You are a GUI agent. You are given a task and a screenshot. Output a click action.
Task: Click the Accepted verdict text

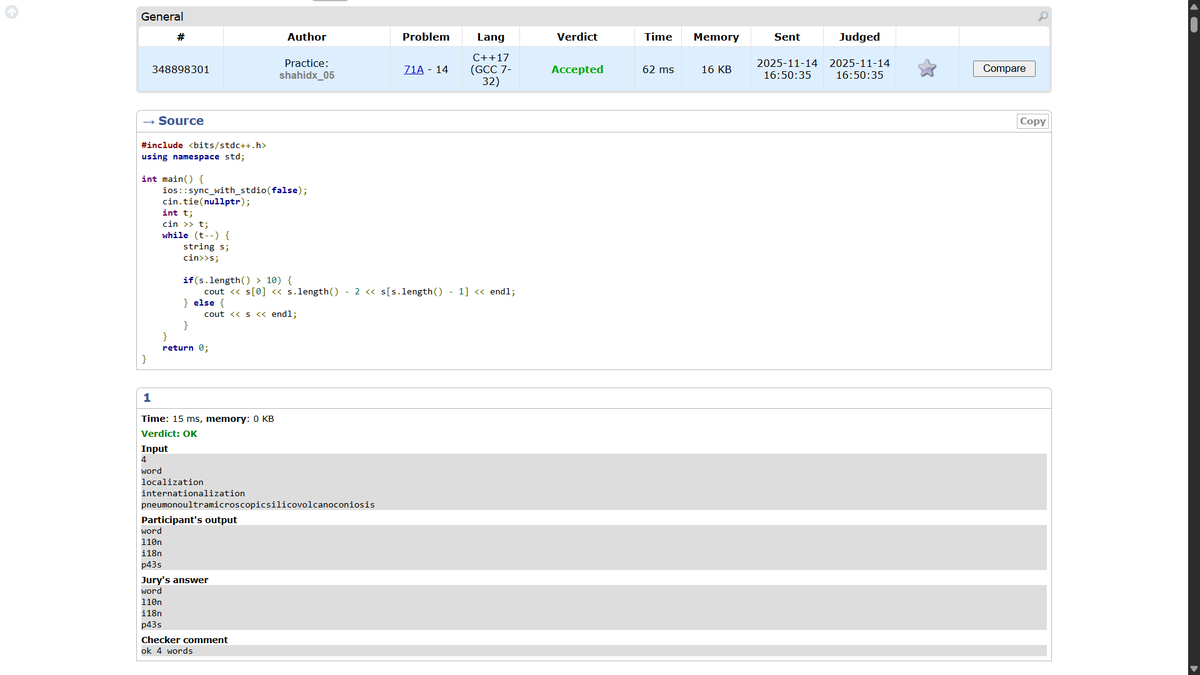577,69
